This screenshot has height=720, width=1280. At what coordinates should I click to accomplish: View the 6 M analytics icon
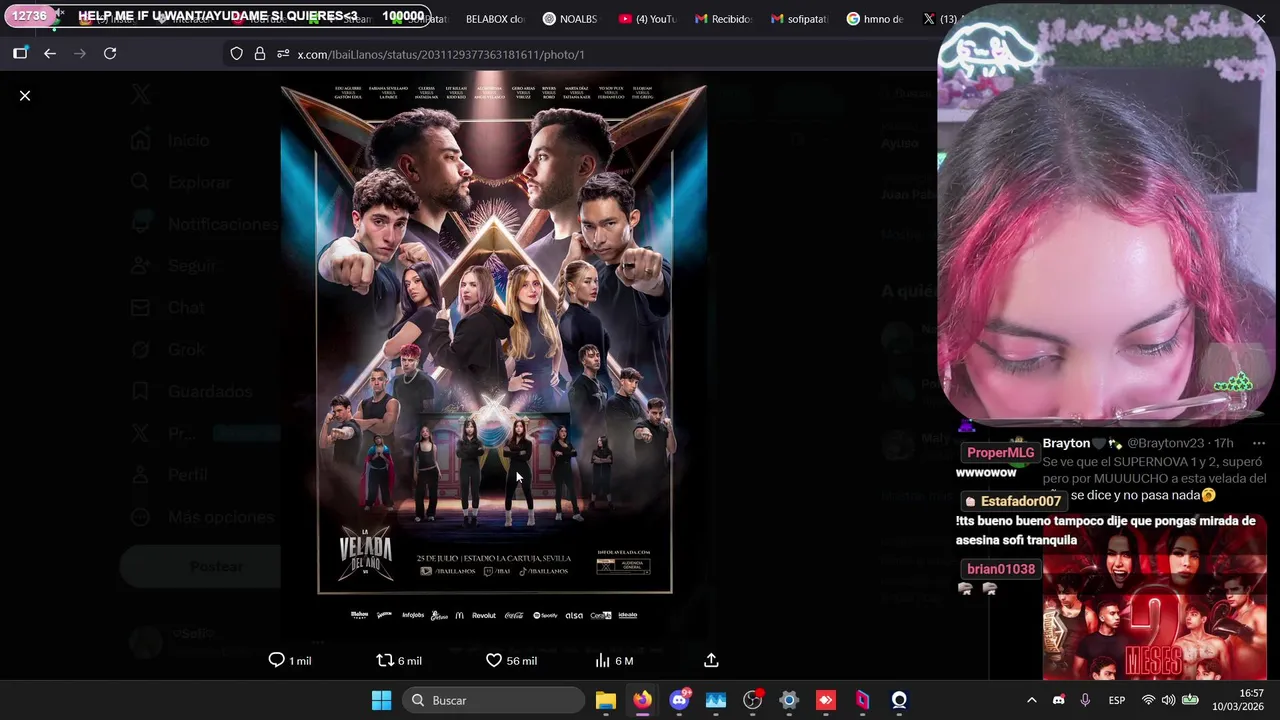pos(614,661)
